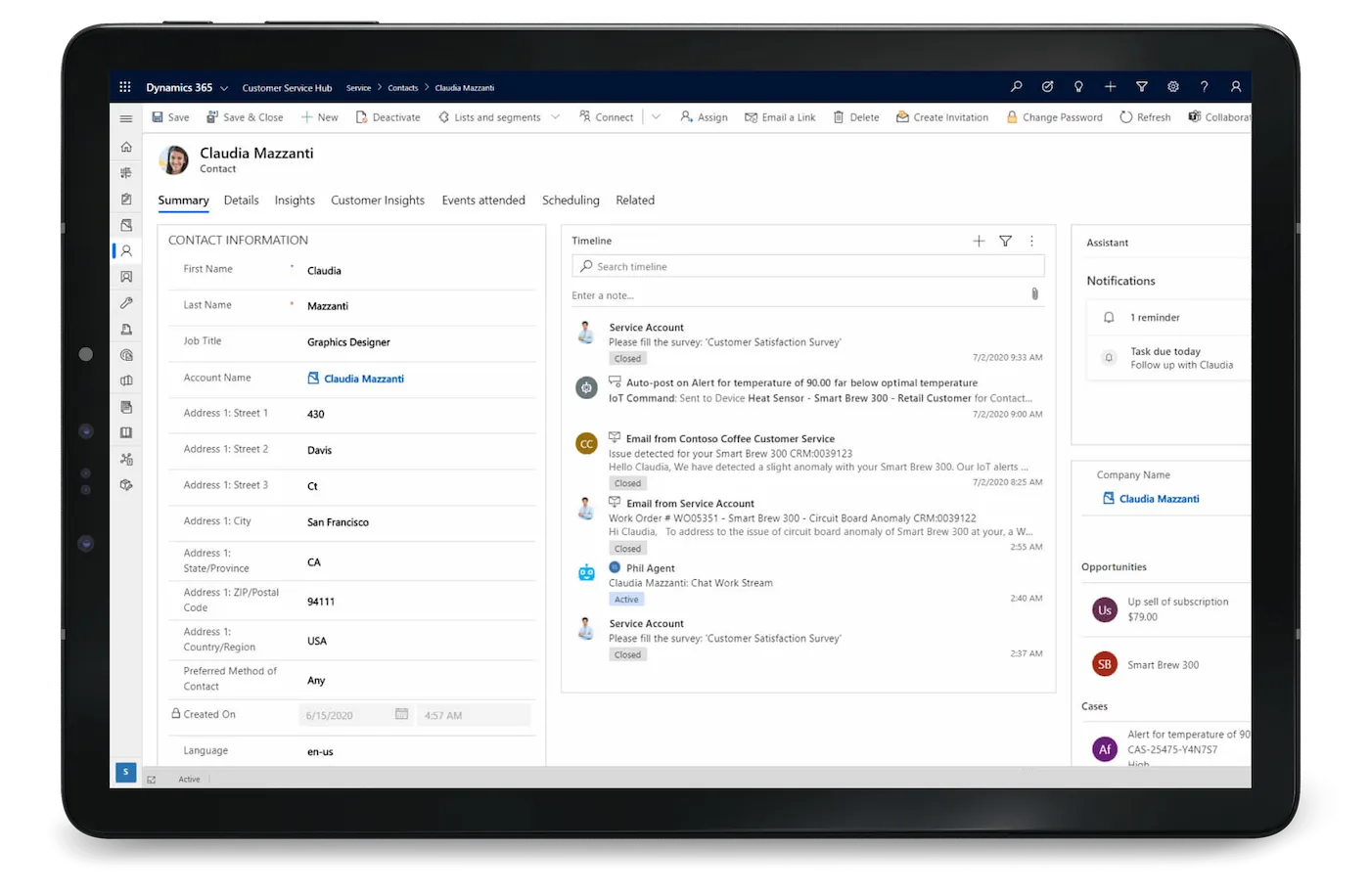Open the task flow checkmark icon
Image resolution: width=1370 pixels, height=896 pixels.
[1048, 87]
